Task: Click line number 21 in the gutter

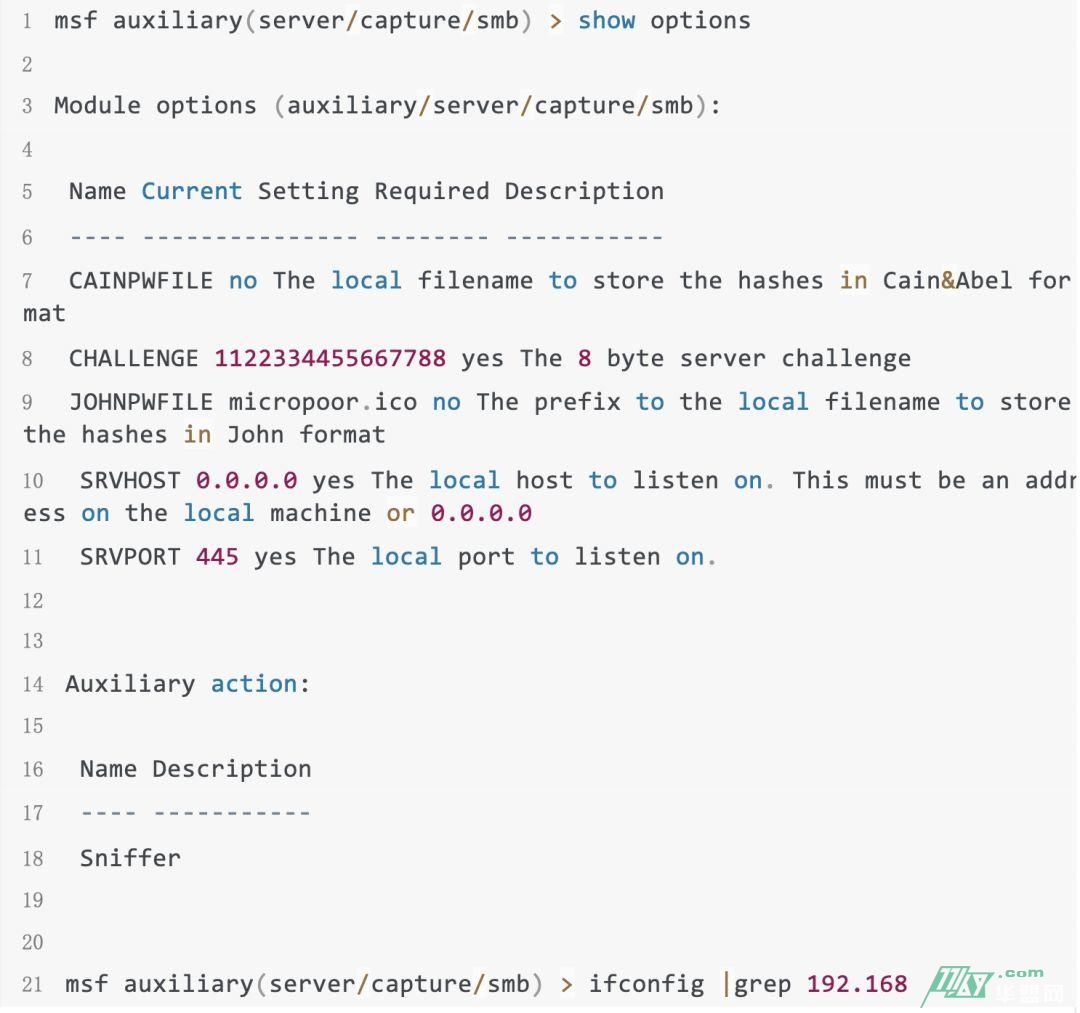Action: click(x=32, y=985)
